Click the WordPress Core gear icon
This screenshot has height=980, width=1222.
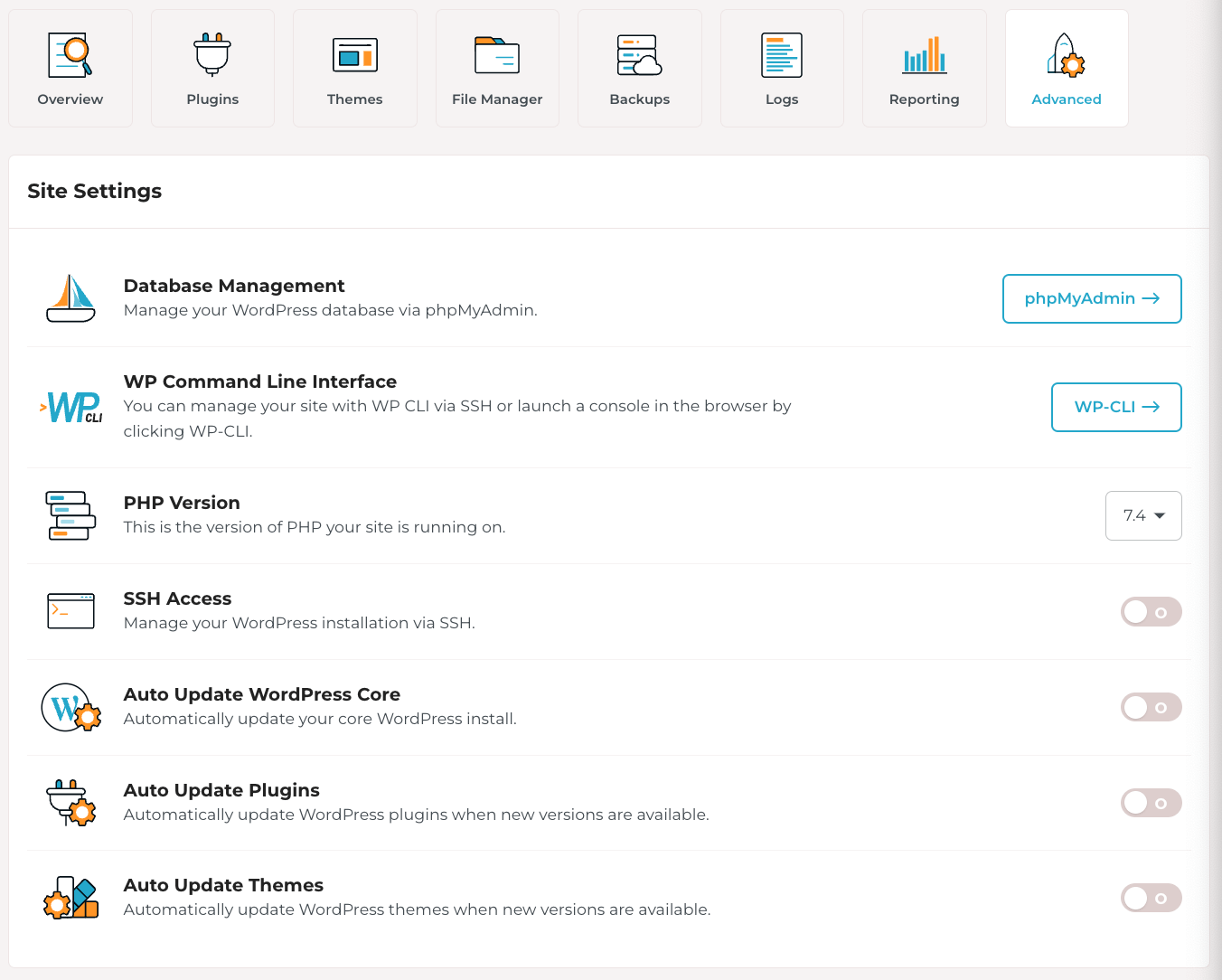point(70,707)
